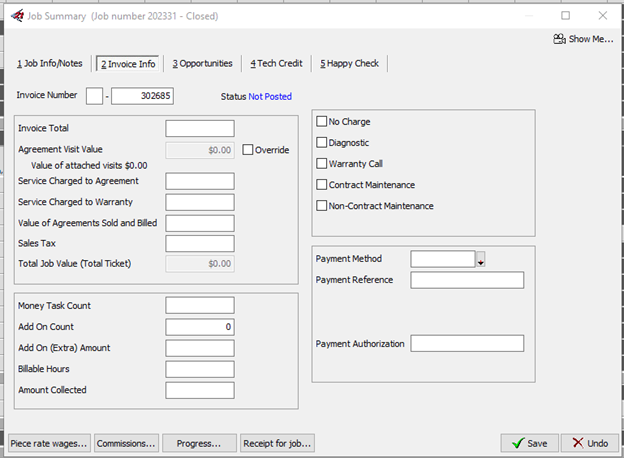Toggle the Contract Maintenance checkbox
This screenshot has width=624, height=458.
(322, 185)
